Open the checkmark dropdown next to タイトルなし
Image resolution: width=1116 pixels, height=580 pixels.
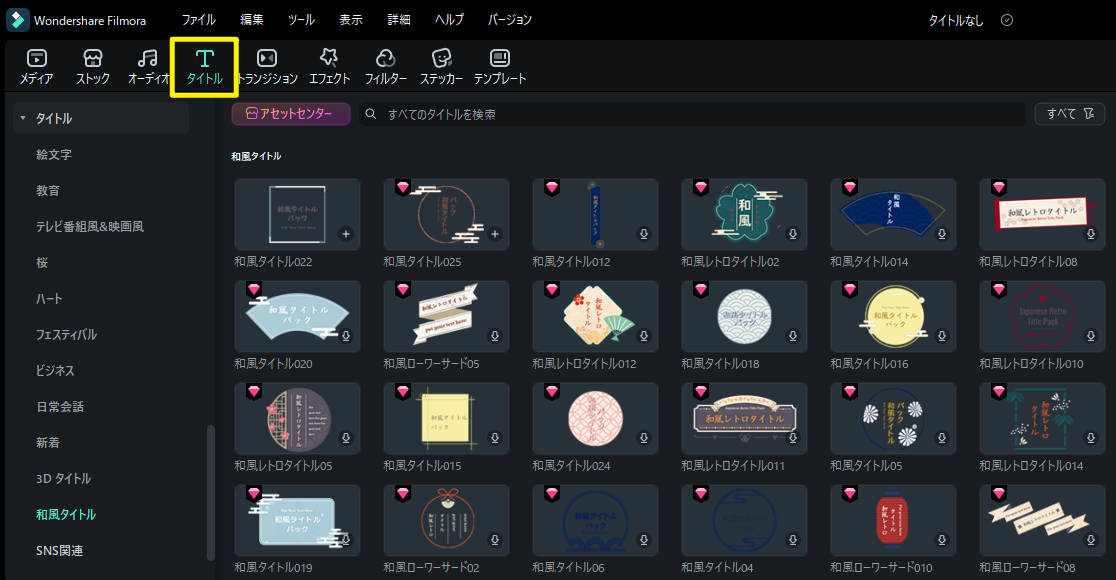pos(1007,19)
